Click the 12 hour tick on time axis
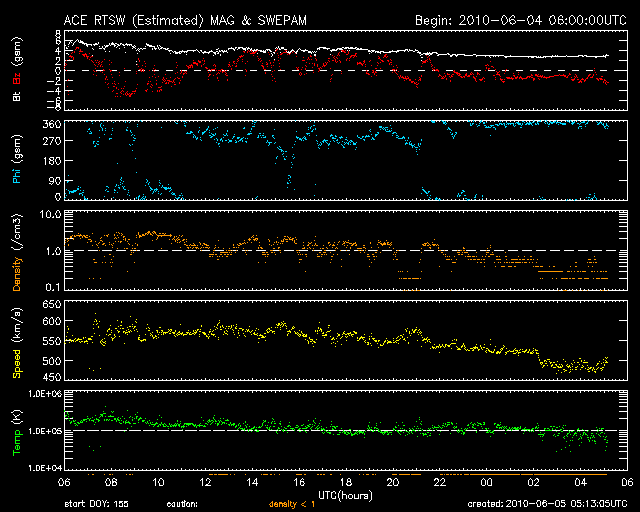640x512 pixels. [205, 482]
